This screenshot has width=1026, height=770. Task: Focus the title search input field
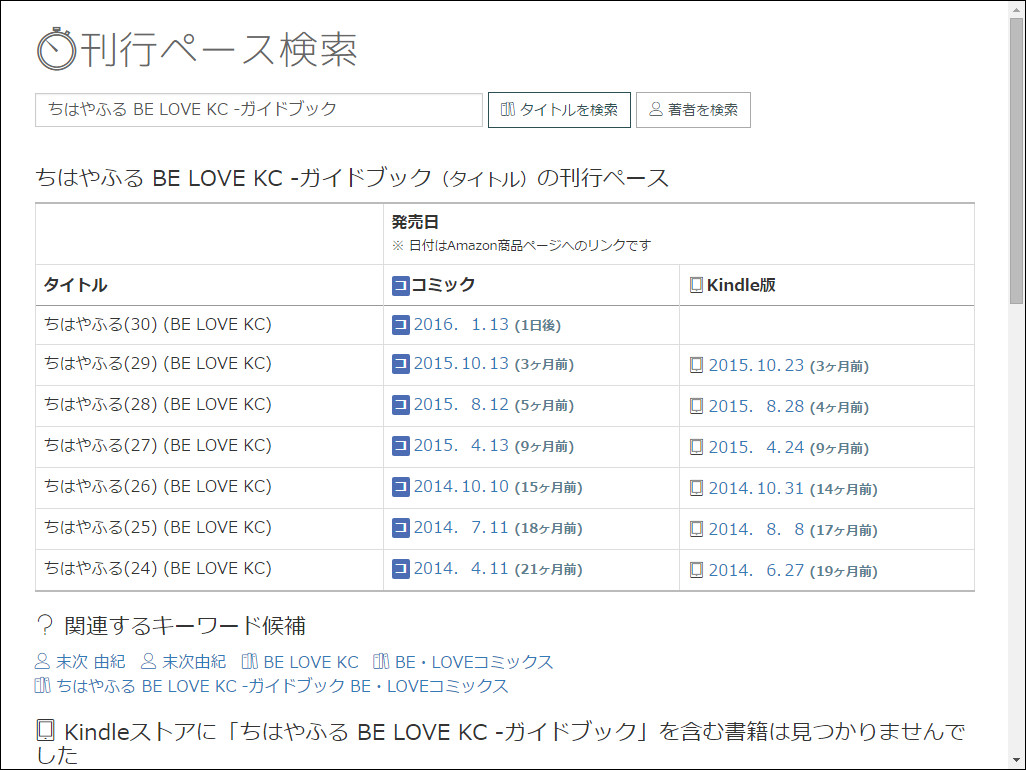(258, 109)
